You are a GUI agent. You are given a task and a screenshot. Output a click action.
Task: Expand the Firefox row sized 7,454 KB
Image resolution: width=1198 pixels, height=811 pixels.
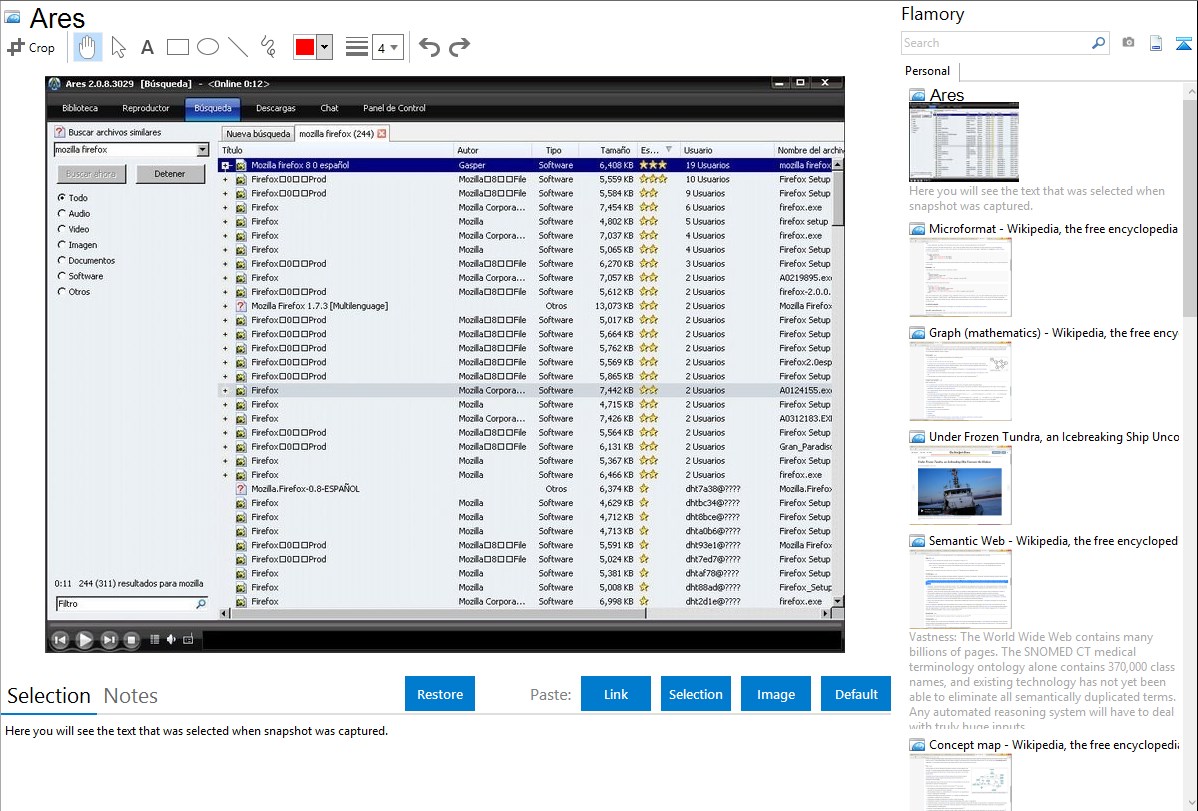tap(225, 208)
